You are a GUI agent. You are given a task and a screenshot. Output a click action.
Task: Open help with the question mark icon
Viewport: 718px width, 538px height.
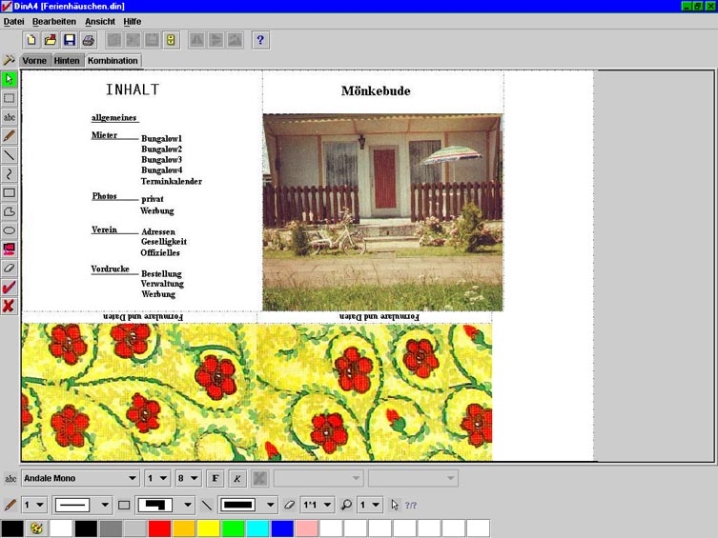click(260, 40)
